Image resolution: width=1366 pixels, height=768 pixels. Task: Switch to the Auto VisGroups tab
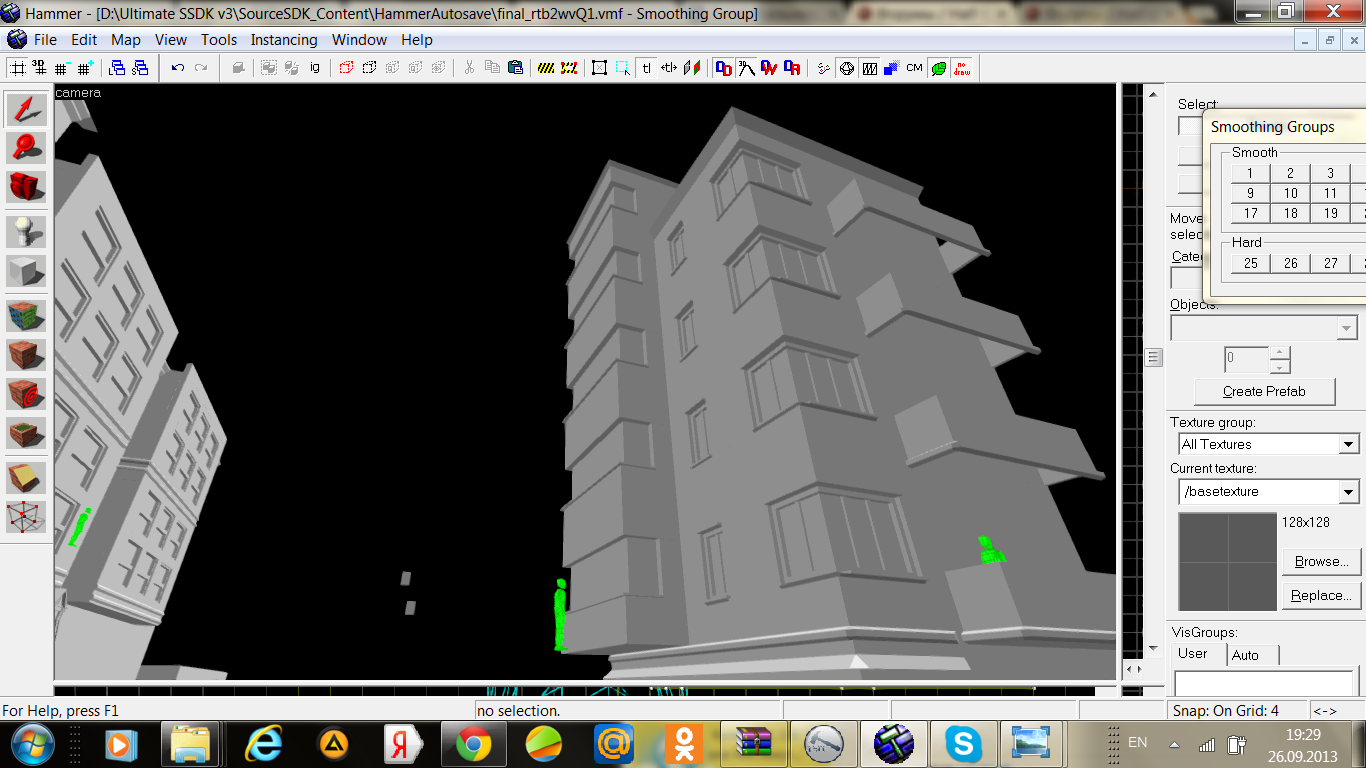tap(1245, 655)
